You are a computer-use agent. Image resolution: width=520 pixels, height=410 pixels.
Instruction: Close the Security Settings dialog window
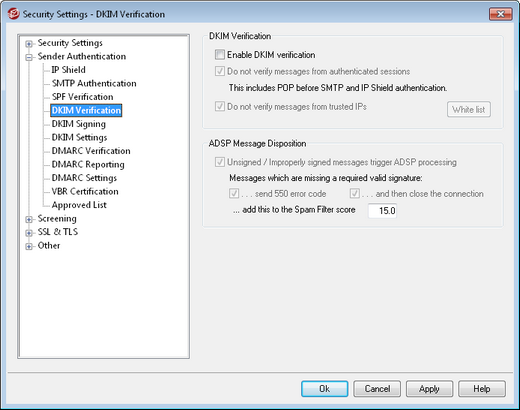click(500, 14)
